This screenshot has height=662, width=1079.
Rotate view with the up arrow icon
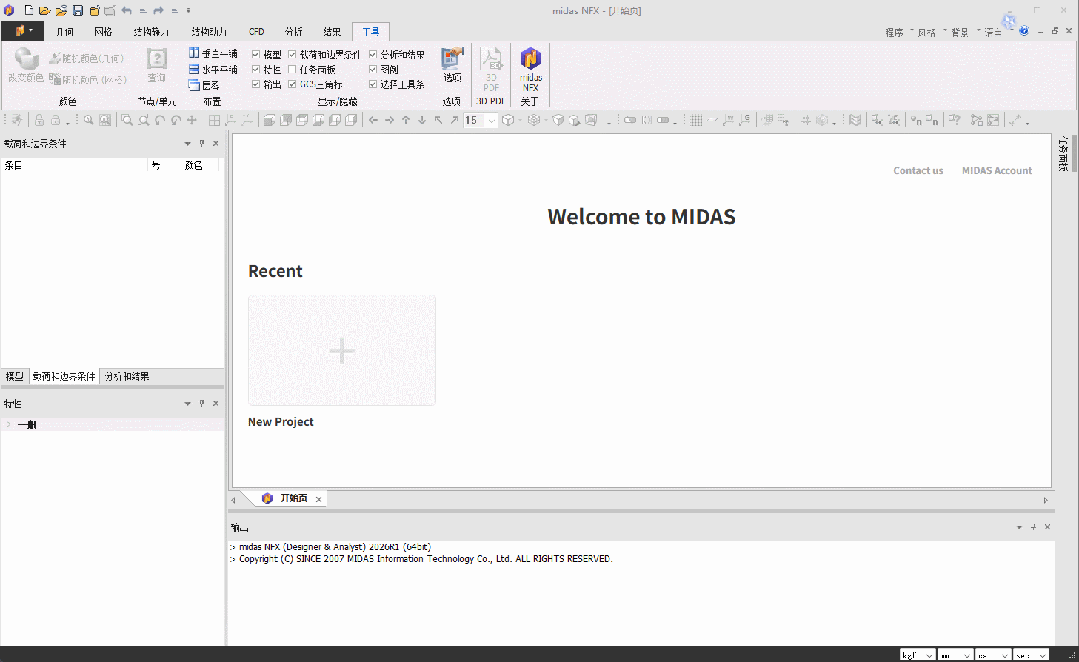coord(406,120)
